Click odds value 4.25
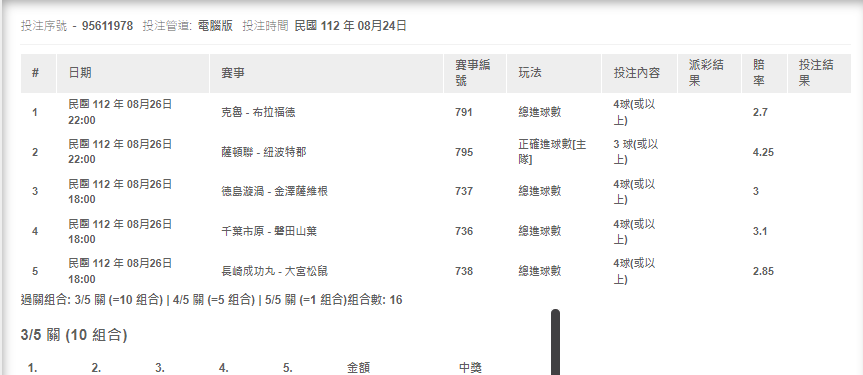 (763, 152)
